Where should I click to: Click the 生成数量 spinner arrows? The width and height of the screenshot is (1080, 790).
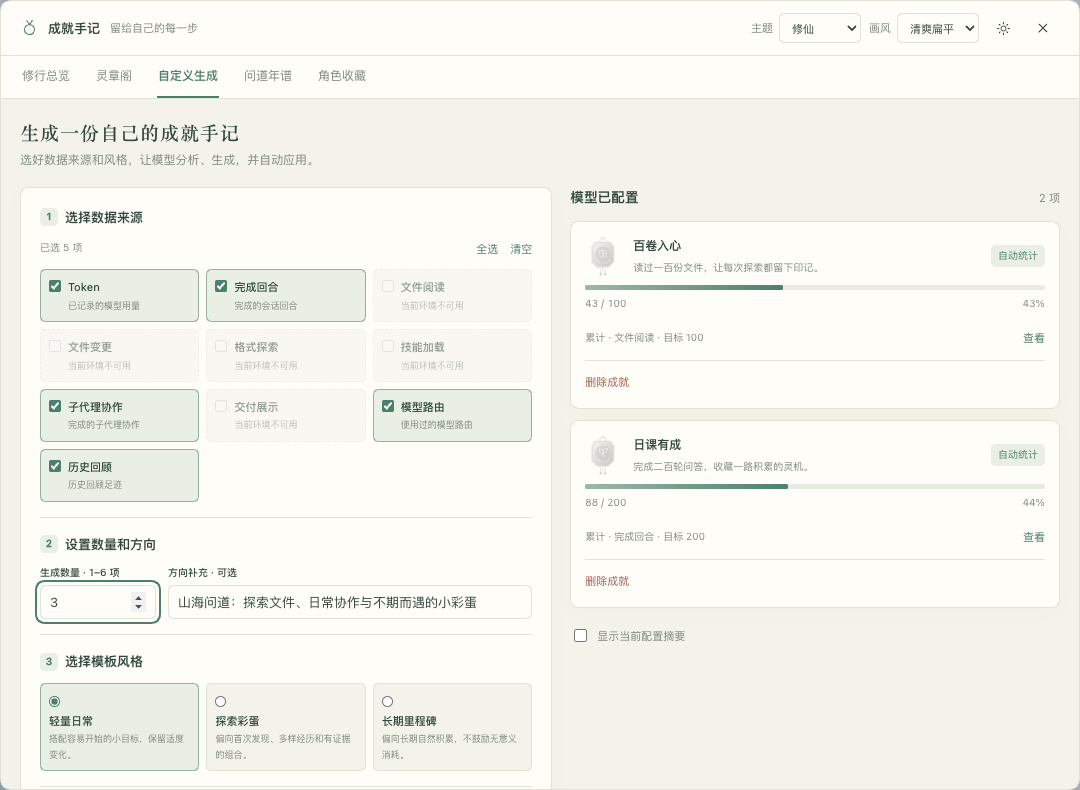click(x=138, y=602)
